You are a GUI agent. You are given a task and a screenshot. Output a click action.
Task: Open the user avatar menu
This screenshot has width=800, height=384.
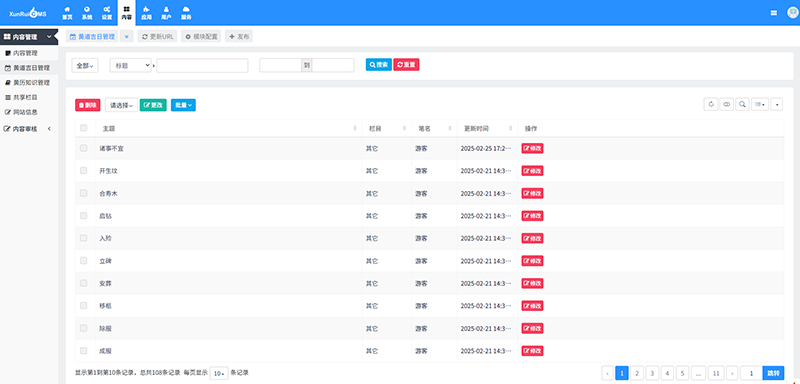click(792, 13)
